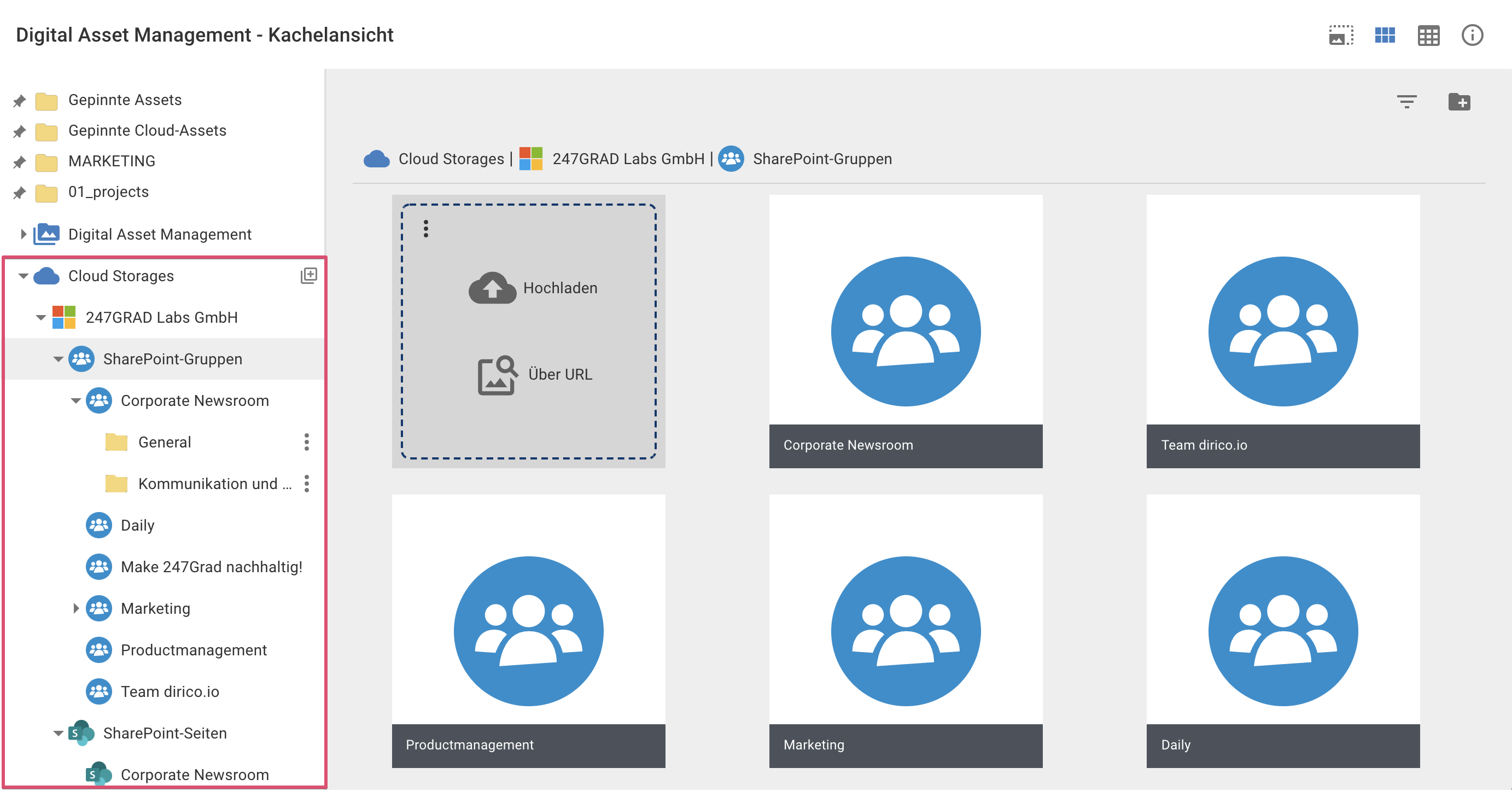Click the cloud icon in the breadcrumb
This screenshot has width=1512, height=791.
pyautogui.click(x=377, y=159)
